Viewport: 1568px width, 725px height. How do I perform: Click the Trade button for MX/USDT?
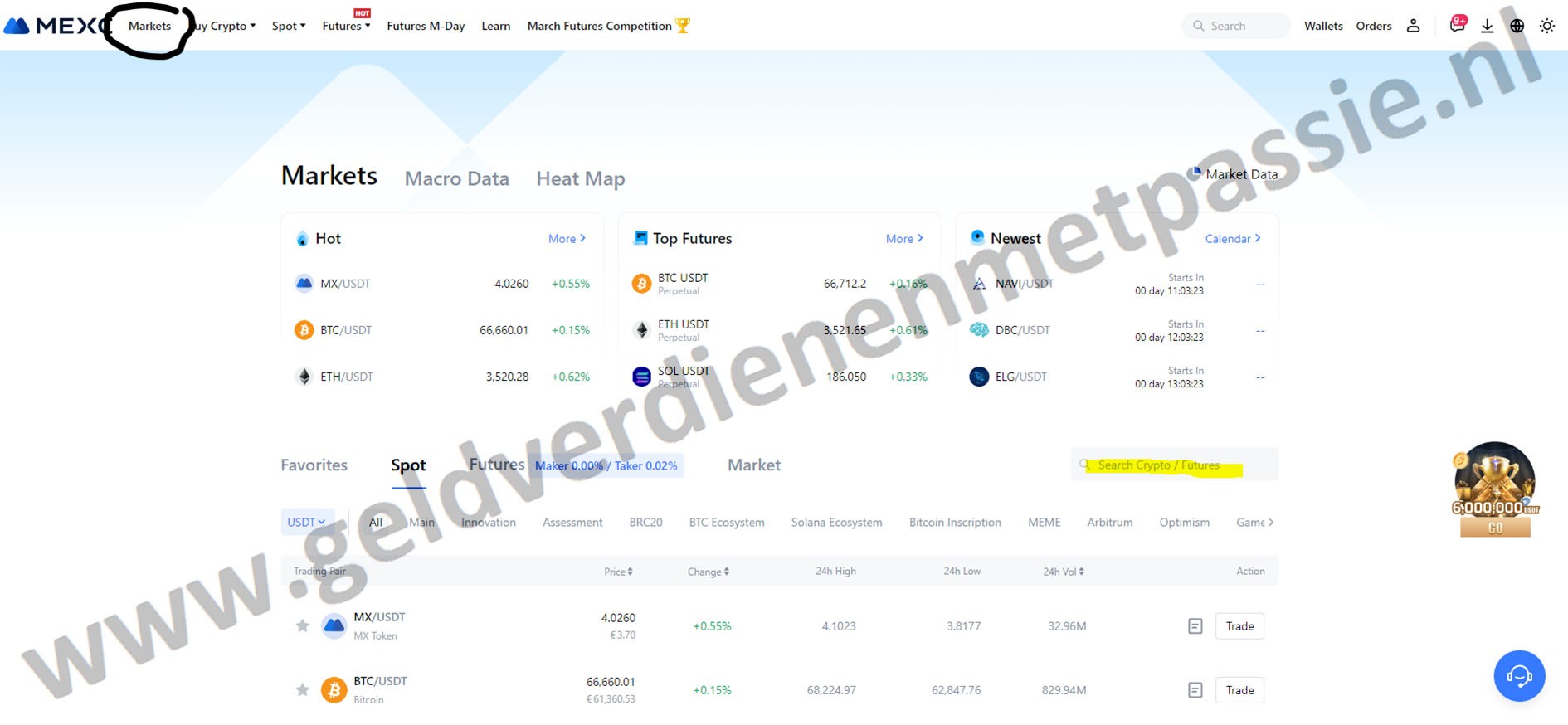tap(1239, 626)
